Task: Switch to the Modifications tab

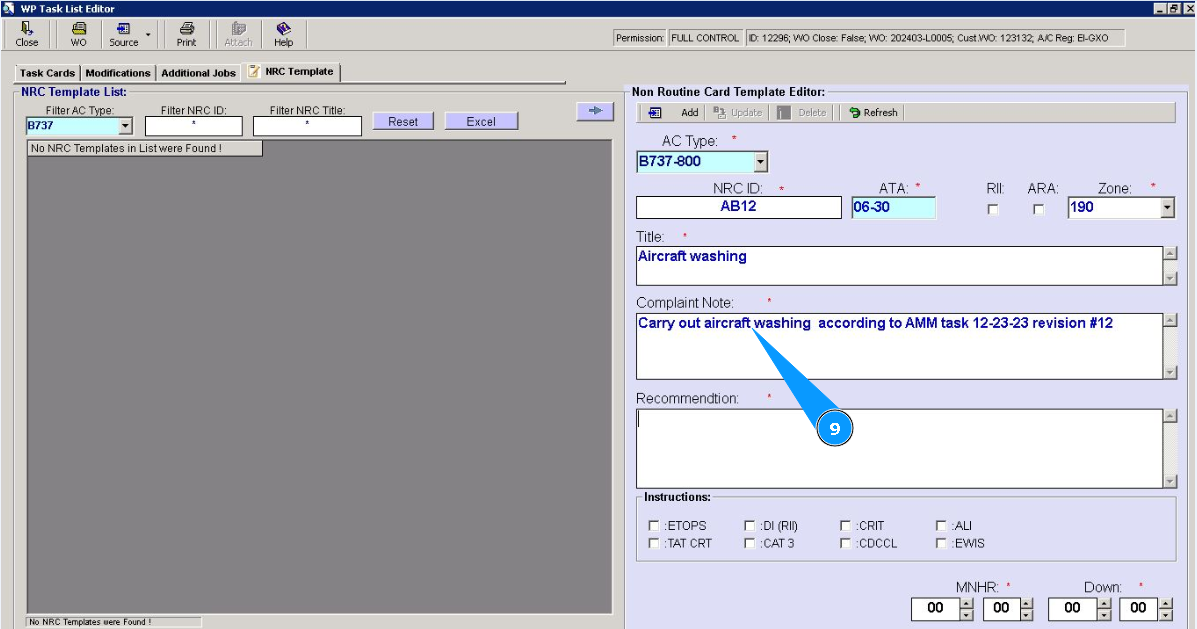Action: [x=118, y=73]
